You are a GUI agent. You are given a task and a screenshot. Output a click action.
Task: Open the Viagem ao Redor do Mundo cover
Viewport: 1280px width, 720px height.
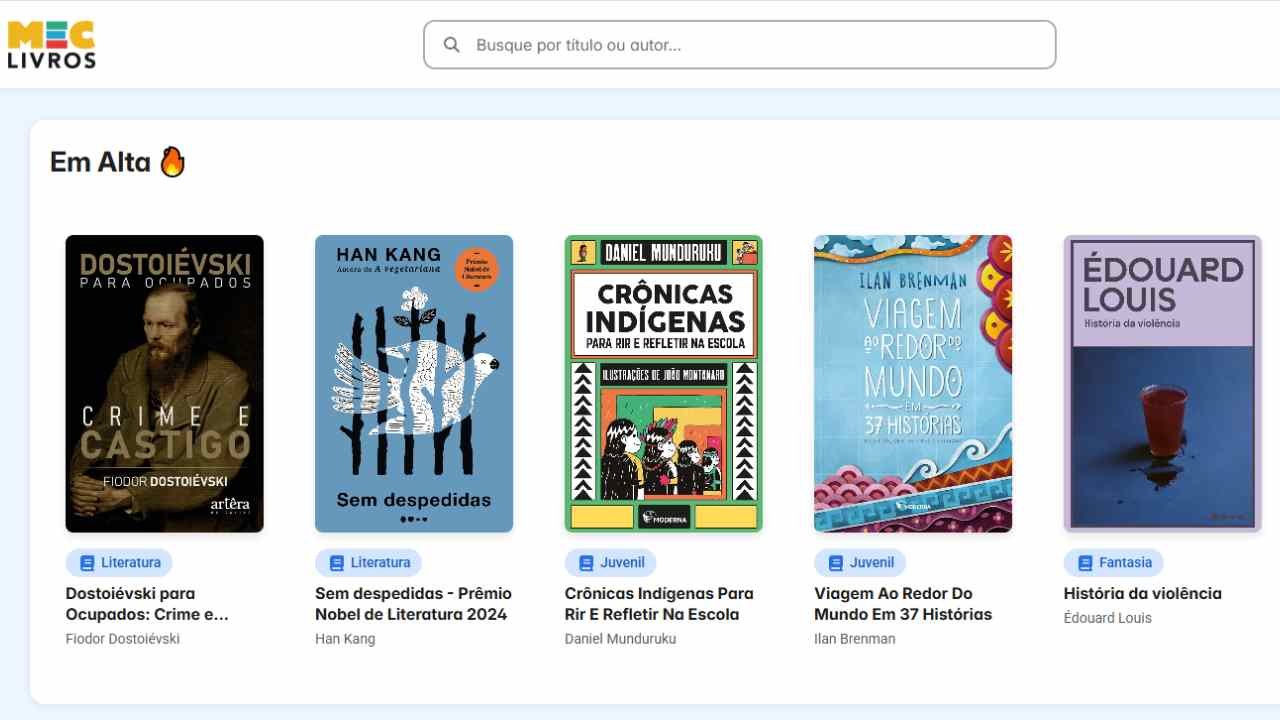pyautogui.click(x=913, y=384)
